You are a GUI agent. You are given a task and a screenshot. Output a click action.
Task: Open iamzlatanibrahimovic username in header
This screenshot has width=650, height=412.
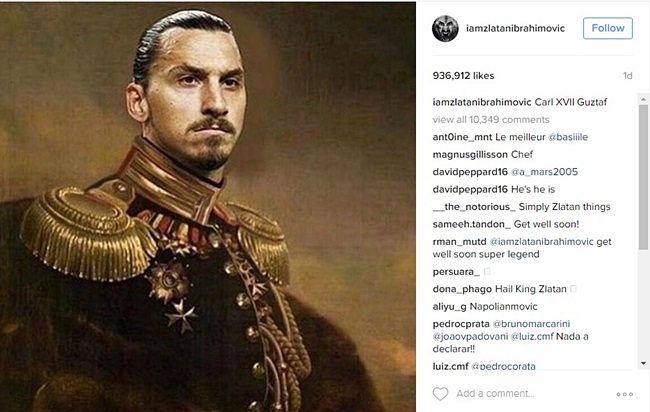(x=515, y=28)
